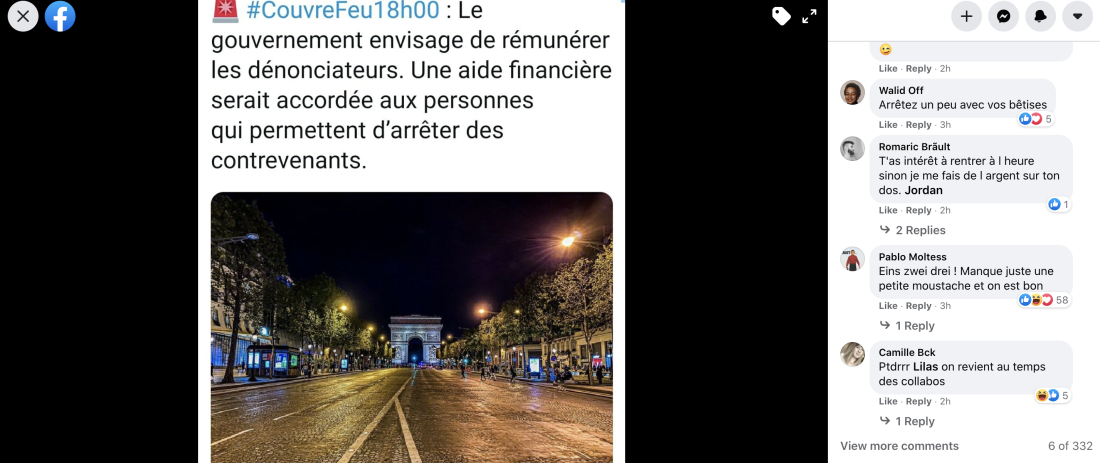Viewport: 1100px width, 463px height.
Task: Open the notifications bell
Action: [1041, 16]
